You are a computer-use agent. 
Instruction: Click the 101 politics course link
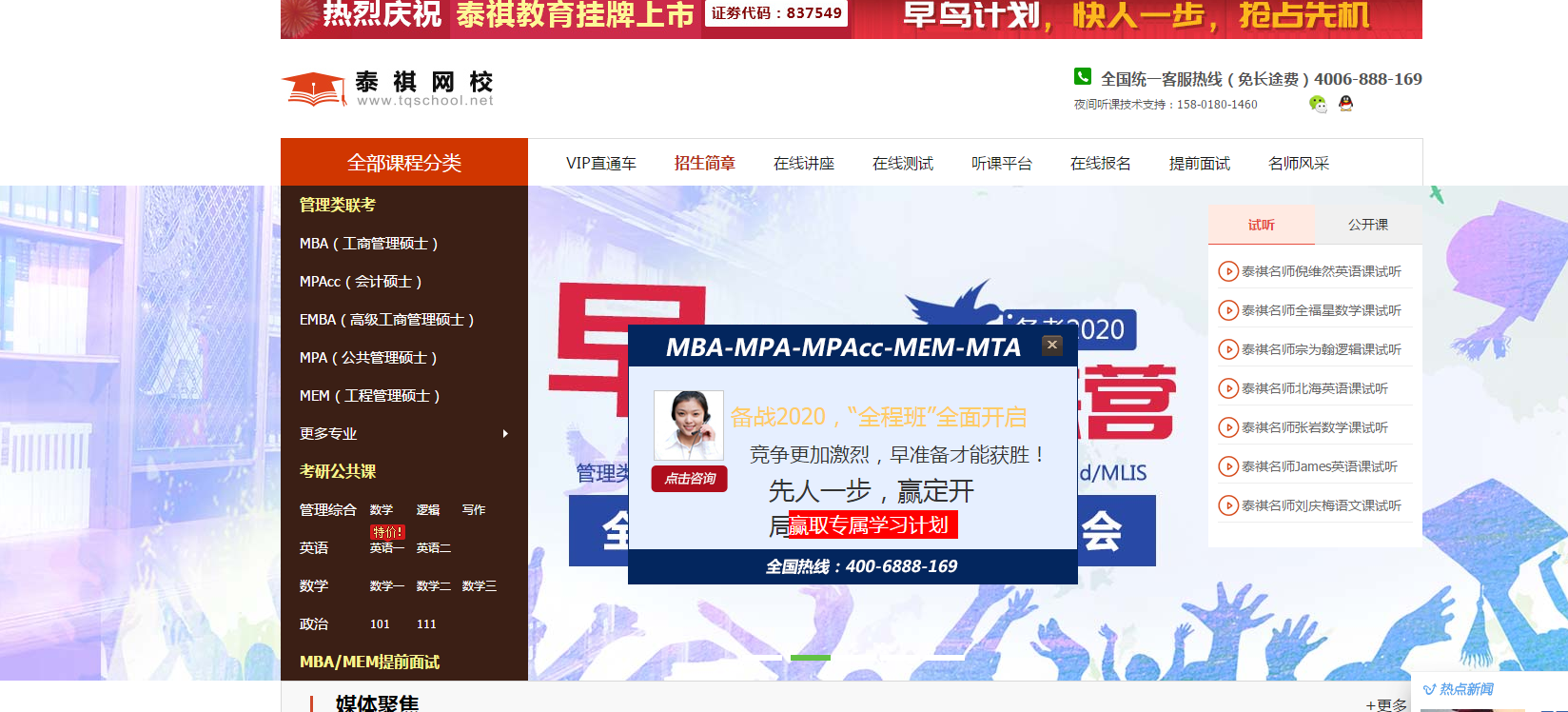381,624
